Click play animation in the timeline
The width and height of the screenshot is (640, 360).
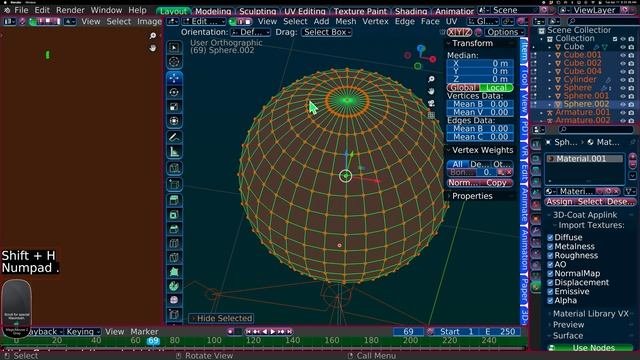tap(273, 332)
